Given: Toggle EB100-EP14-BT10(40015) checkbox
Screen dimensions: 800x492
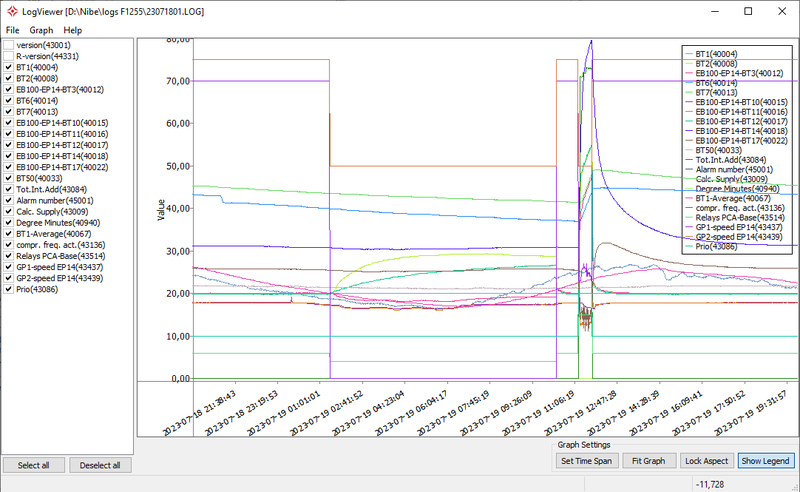Looking at the screenshot, I should click(8, 122).
